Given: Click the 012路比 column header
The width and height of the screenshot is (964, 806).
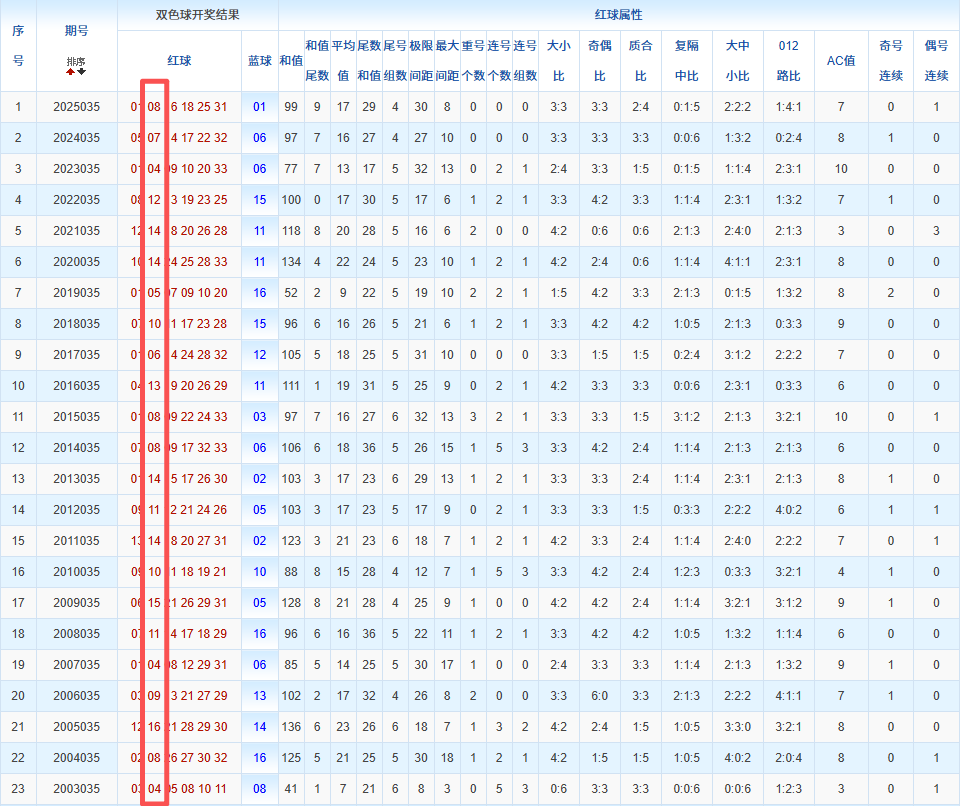Looking at the screenshot, I should click(788, 61).
